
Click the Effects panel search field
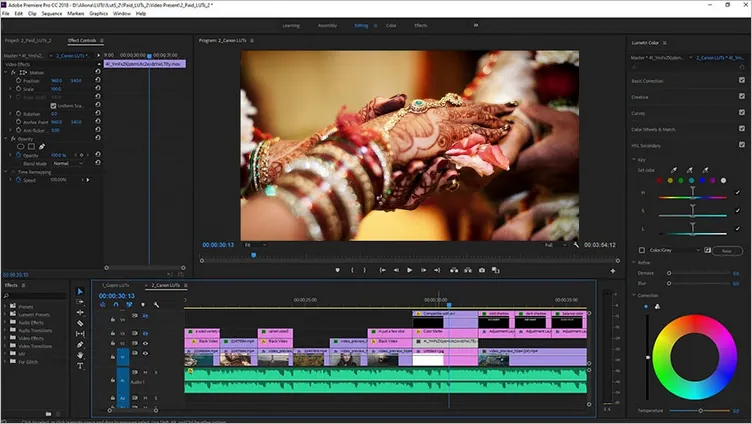click(35, 295)
